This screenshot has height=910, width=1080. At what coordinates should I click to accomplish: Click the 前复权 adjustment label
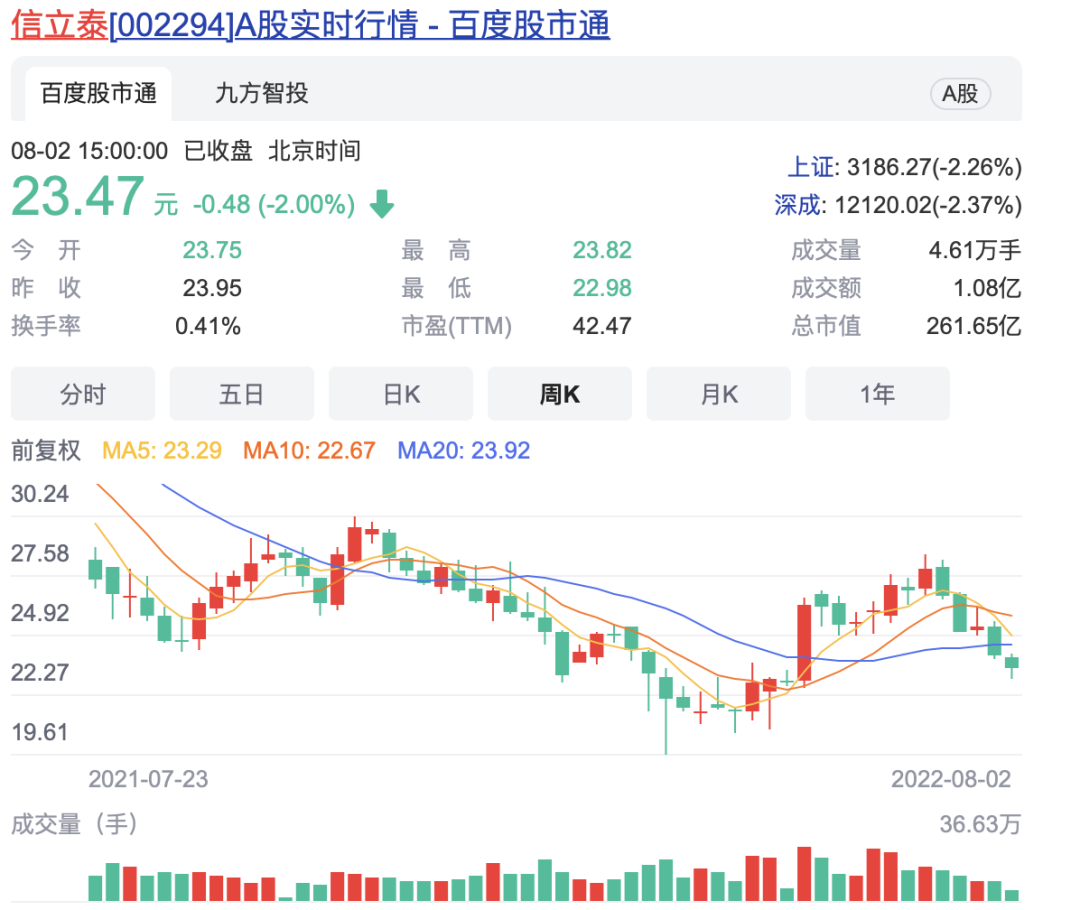point(46,451)
